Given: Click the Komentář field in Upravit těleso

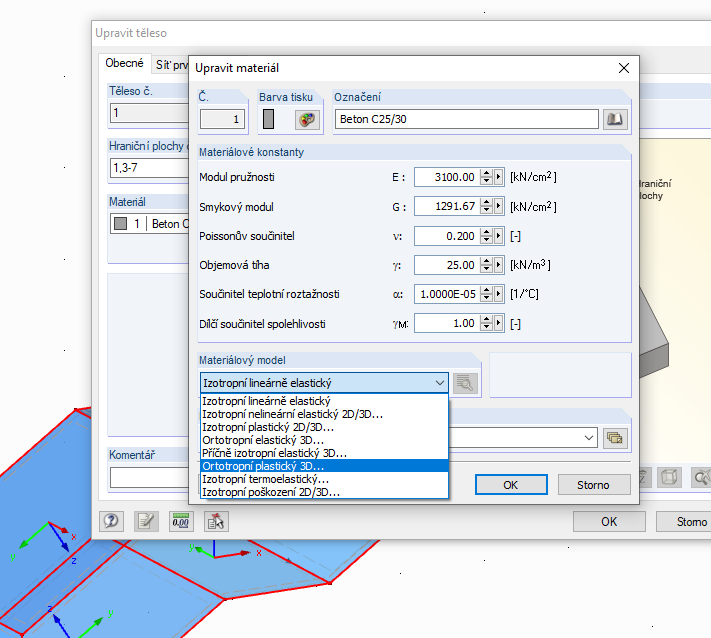Looking at the screenshot, I should tap(149, 477).
